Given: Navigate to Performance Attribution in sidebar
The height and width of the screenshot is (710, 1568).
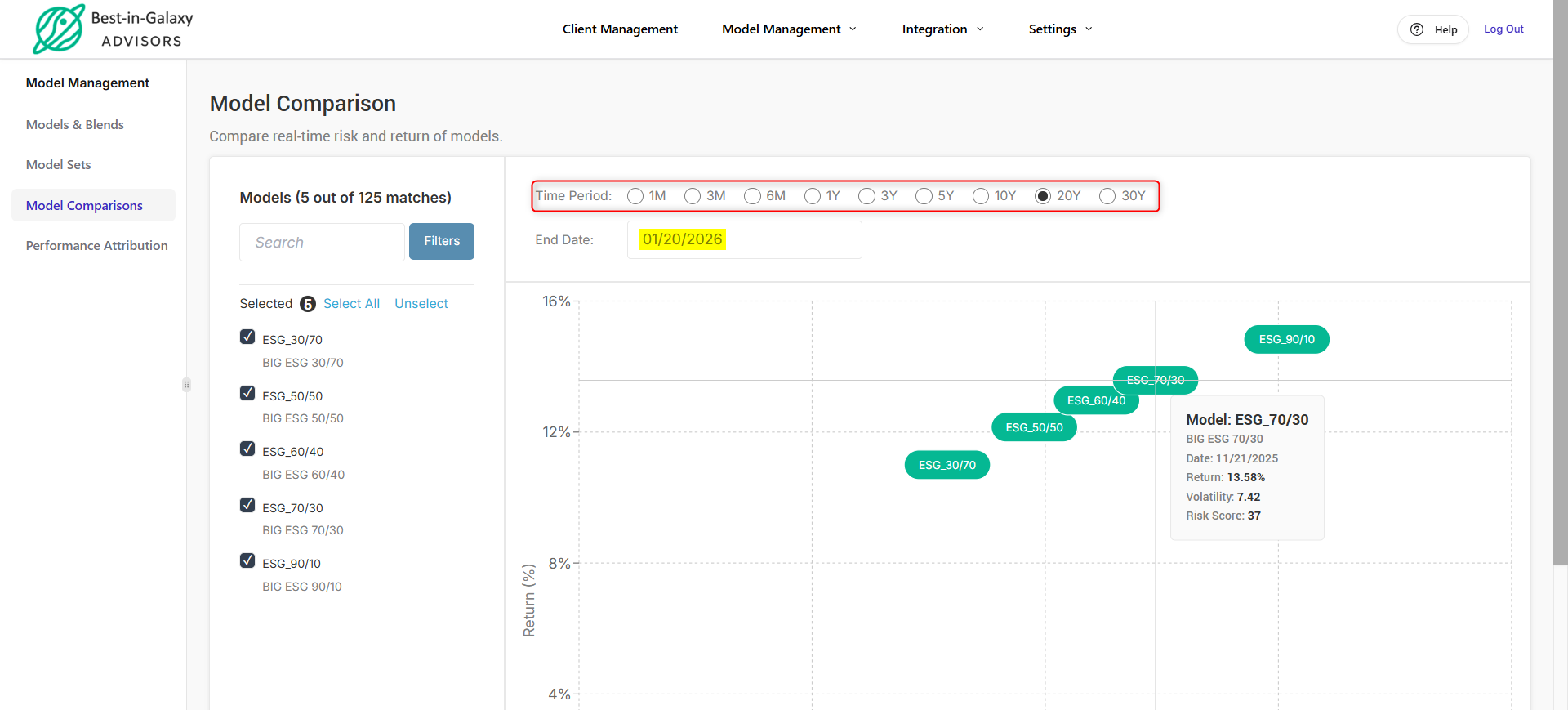Looking at the screenshot, I should 96,246.
